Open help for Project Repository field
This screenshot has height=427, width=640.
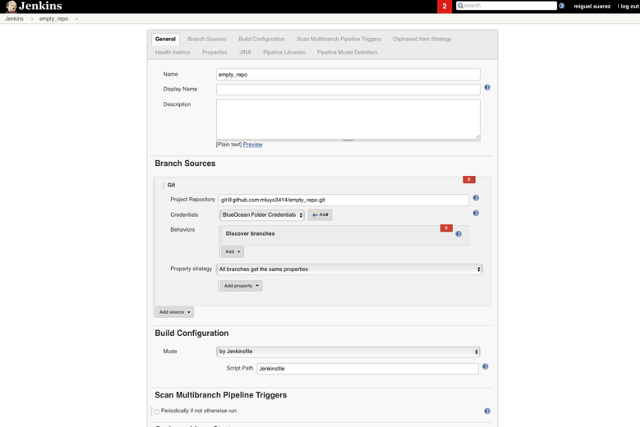tap(475, 199)
